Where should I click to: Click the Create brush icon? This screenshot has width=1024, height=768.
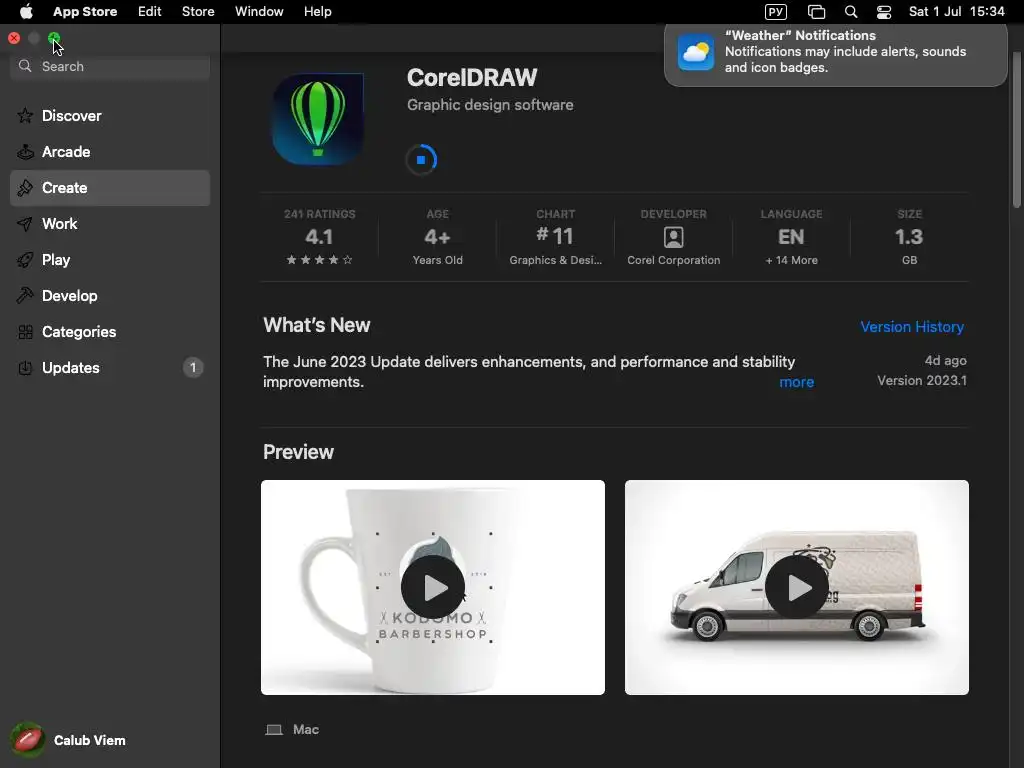tap(25, 187)
